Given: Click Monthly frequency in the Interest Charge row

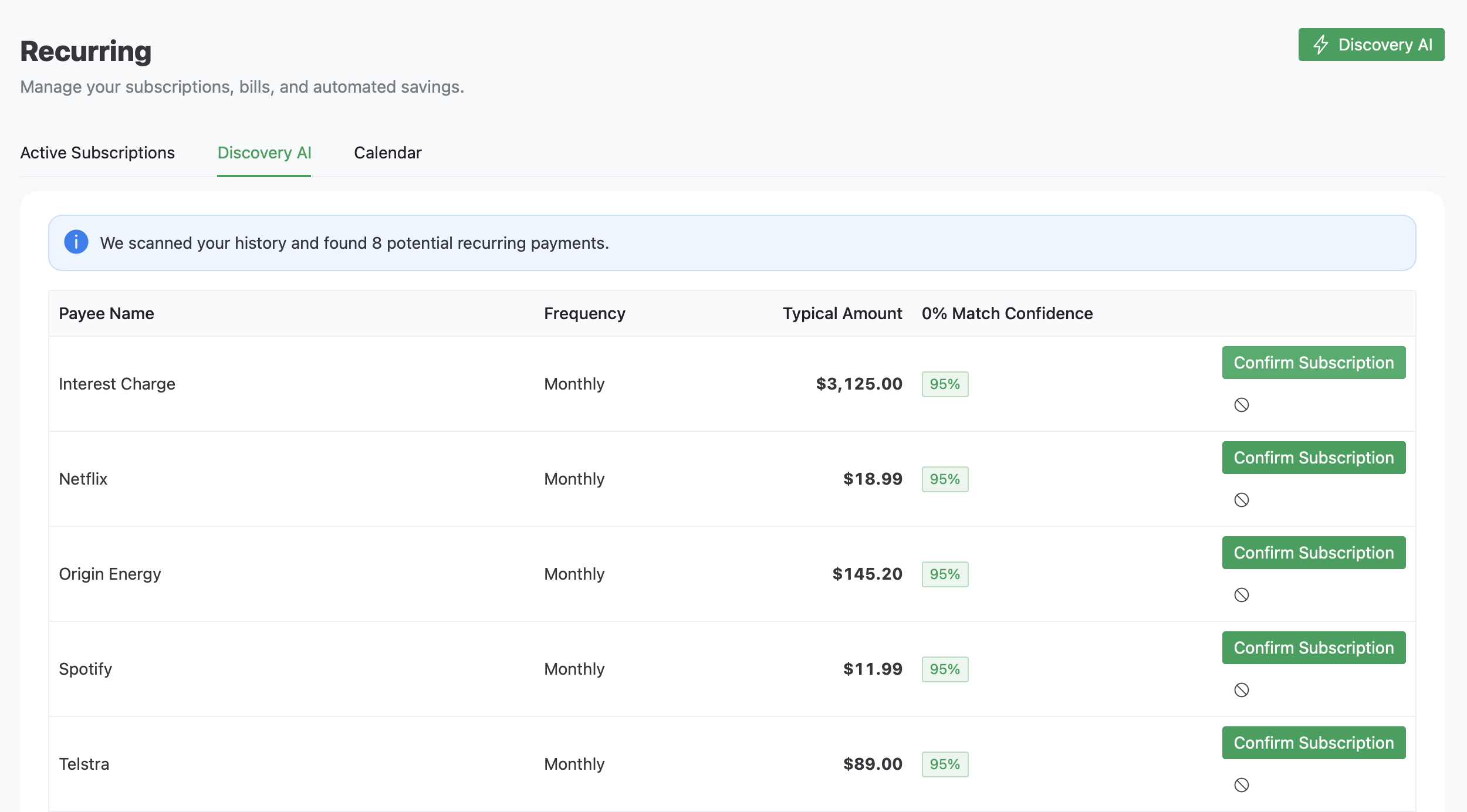Looking at the screenshot, I should [x=574, y=384].
